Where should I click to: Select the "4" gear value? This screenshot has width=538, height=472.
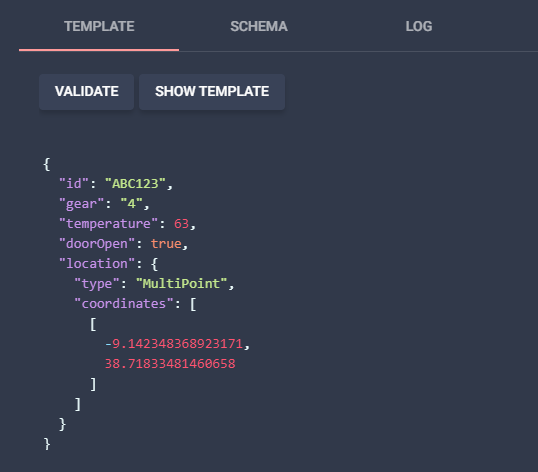[x=131, y=204]
